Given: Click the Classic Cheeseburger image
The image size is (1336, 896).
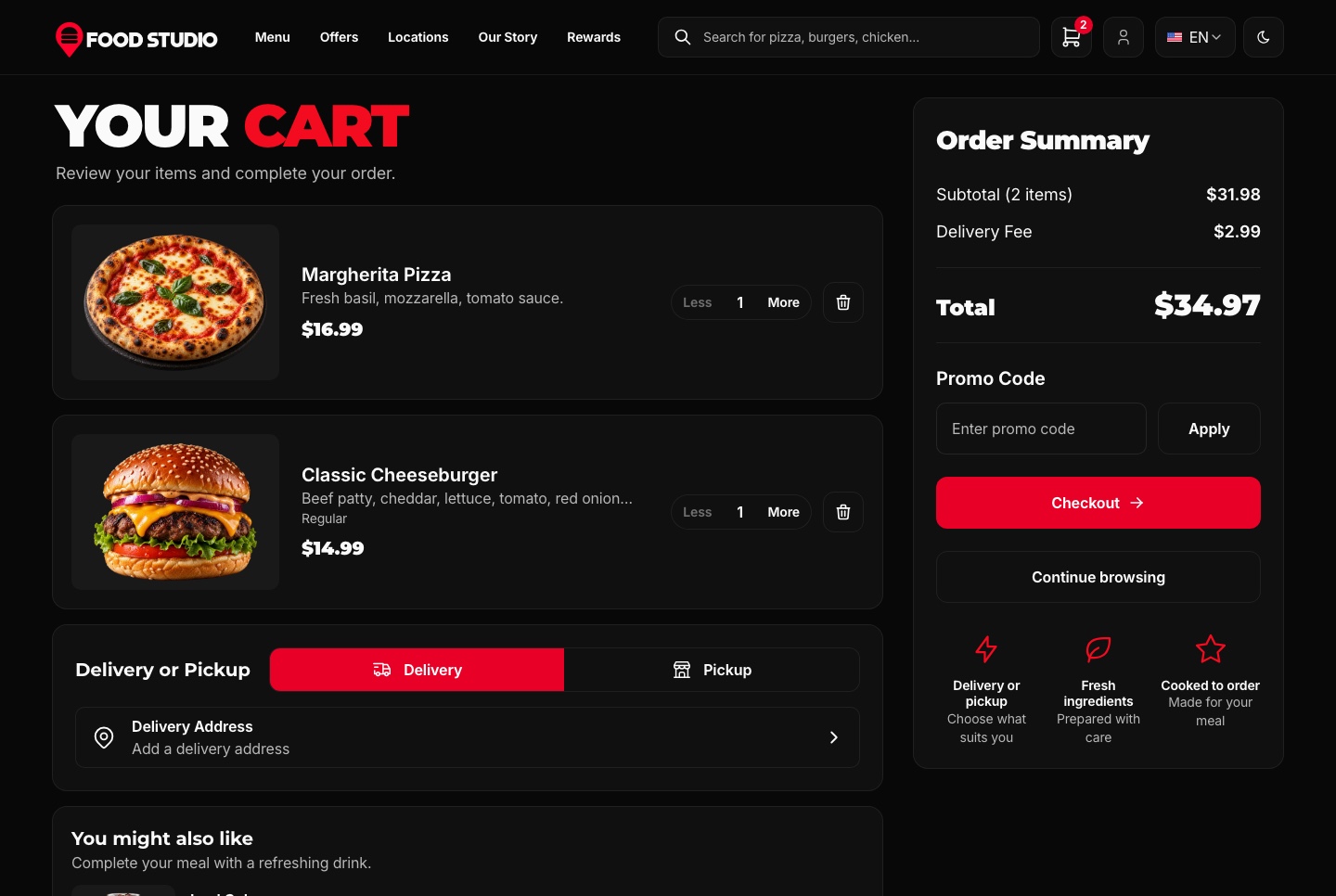Looking at the screenshot, I should click(x=175, y=512).
